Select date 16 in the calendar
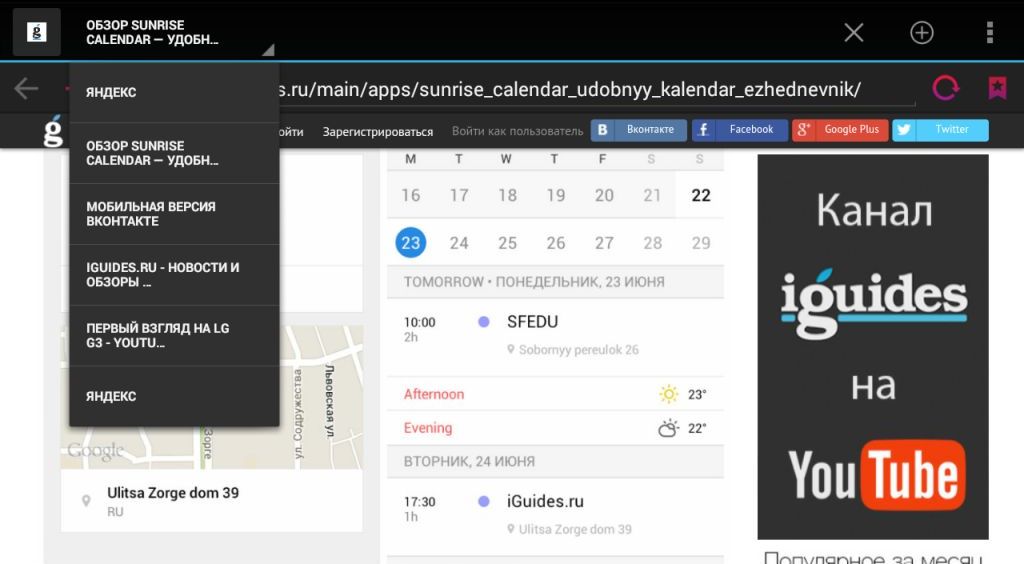The height and width of the screenshot is (564, 1024). click(411, 195)
